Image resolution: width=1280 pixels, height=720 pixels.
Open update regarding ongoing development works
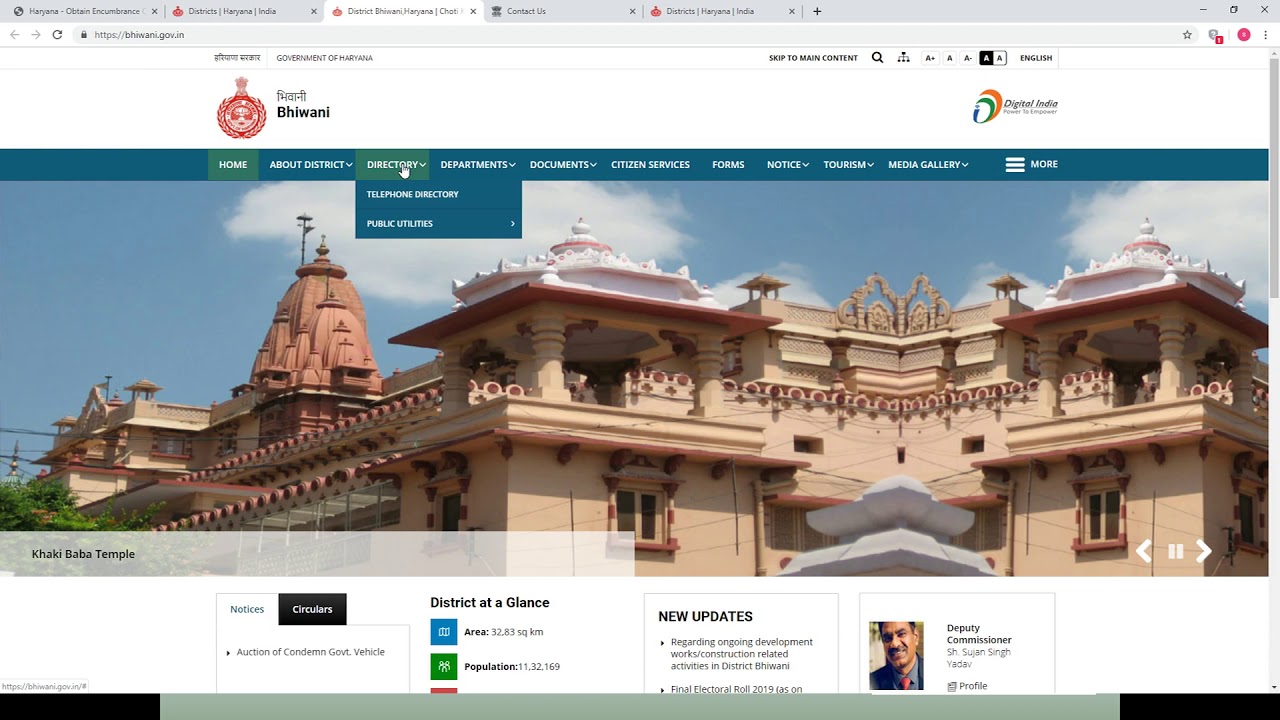[x=741, y=654]
